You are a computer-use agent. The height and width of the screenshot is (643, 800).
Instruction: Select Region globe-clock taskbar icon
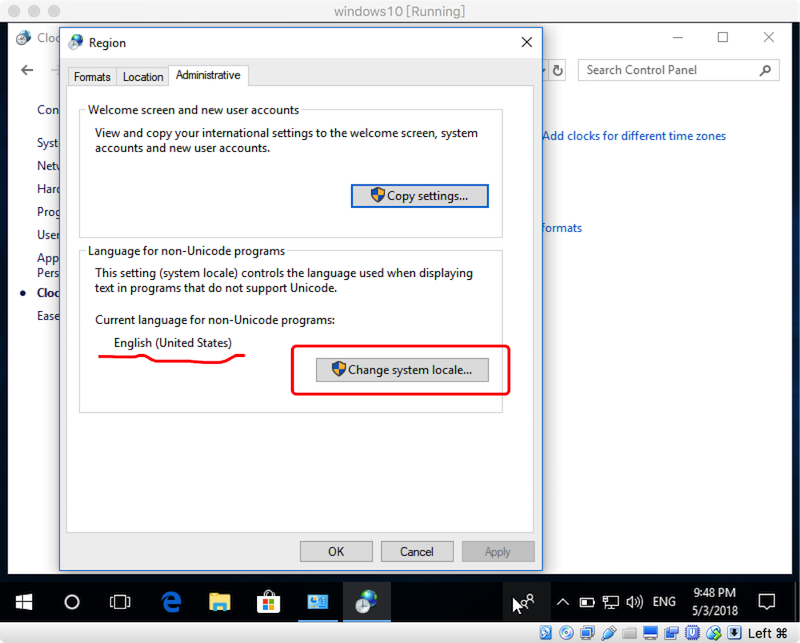click(x=366, y=602)
